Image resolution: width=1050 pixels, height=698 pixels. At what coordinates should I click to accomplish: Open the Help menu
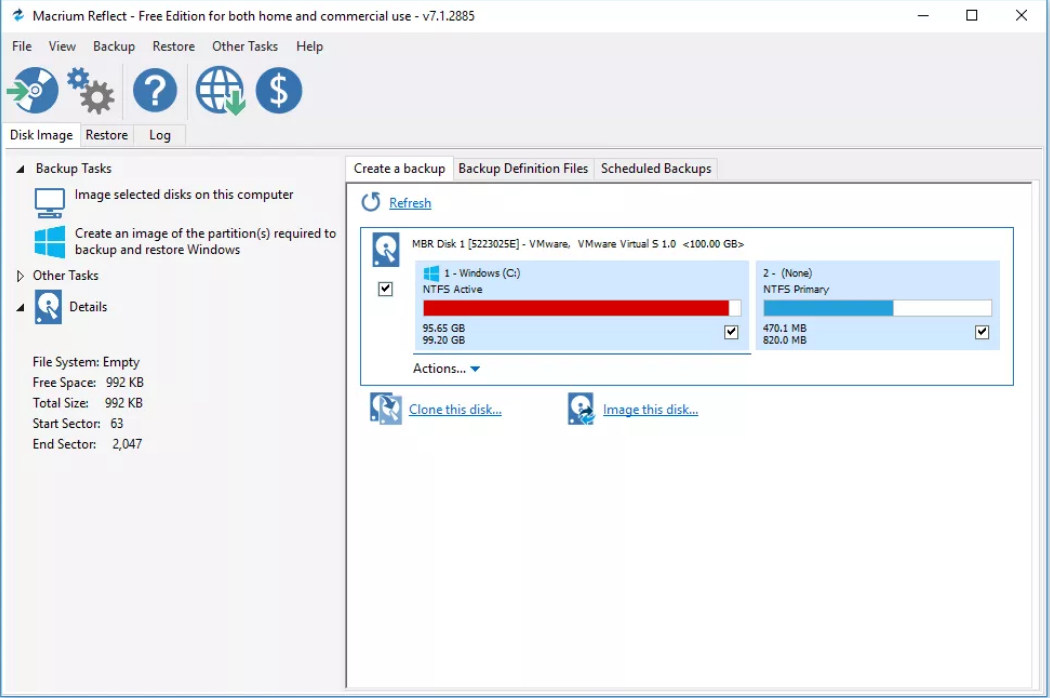click(309, 46)
